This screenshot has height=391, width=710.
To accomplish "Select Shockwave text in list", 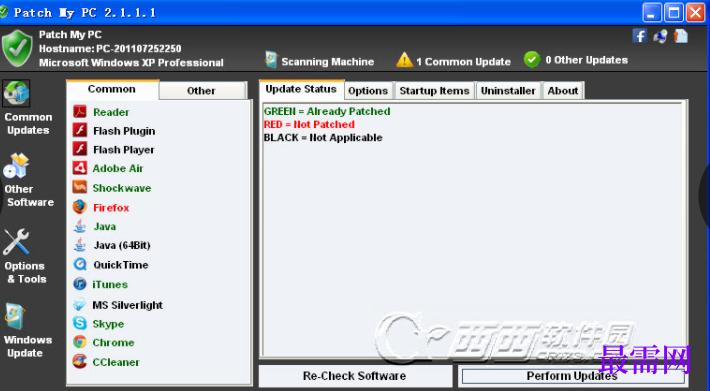I will click(122, 188).
